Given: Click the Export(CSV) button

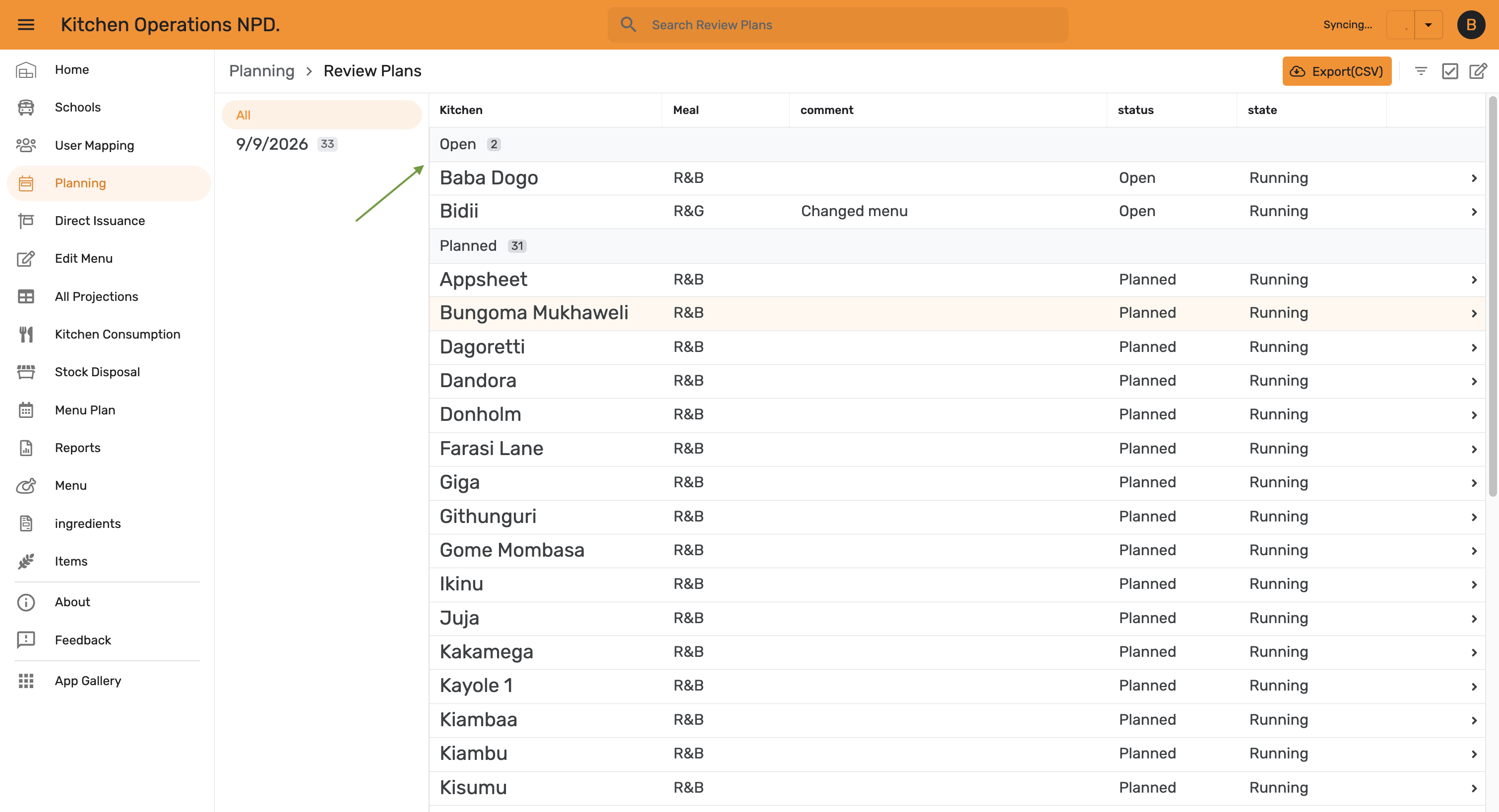Looking at the screenshot, I should 1337,71.
